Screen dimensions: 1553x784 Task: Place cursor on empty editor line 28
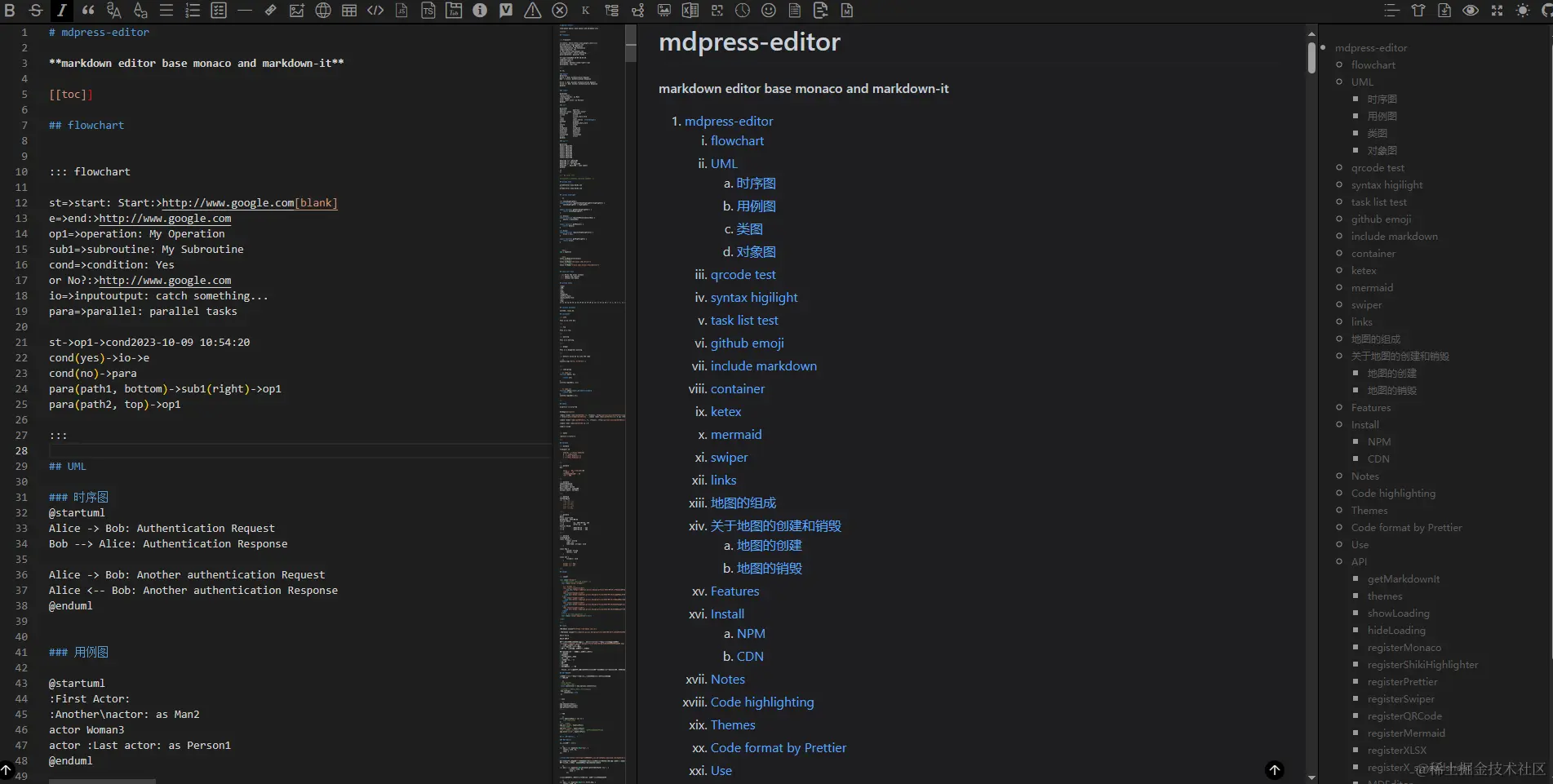tap(299, 450)
